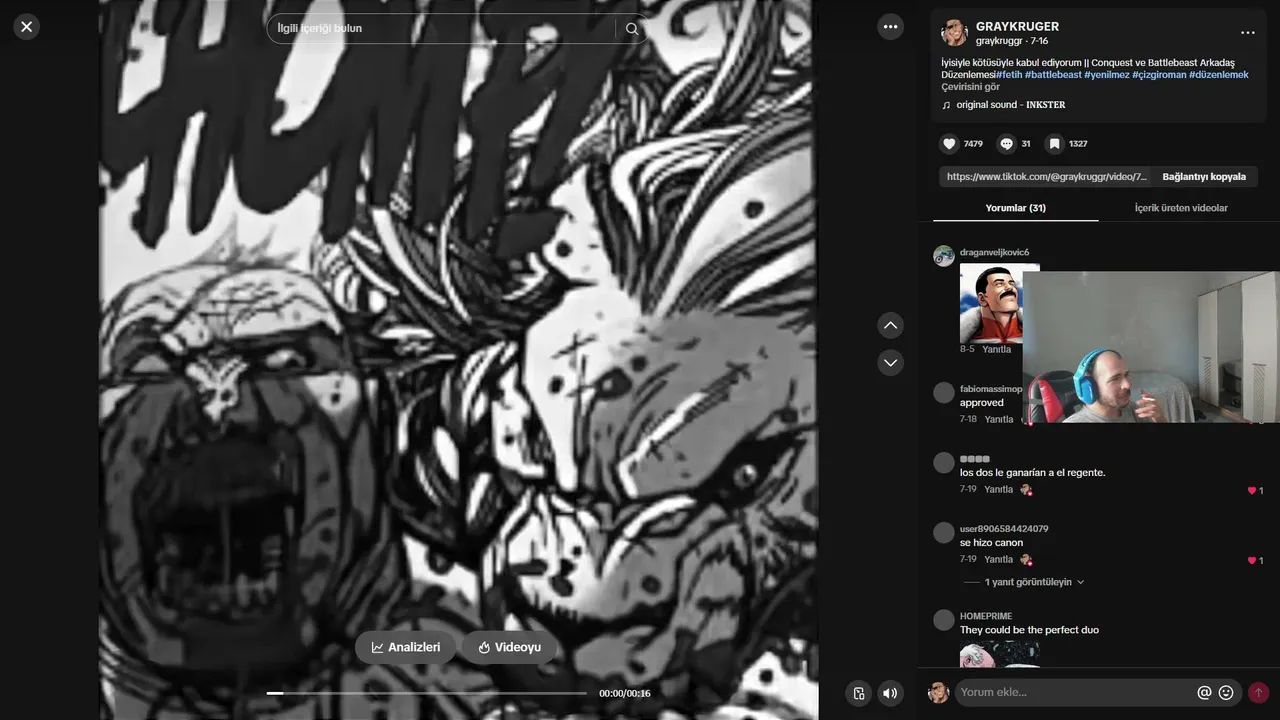Open user8906584424079's profile name
Image resolution: width=1280 pixels, height=720 pixels.
click(1004, 528)
